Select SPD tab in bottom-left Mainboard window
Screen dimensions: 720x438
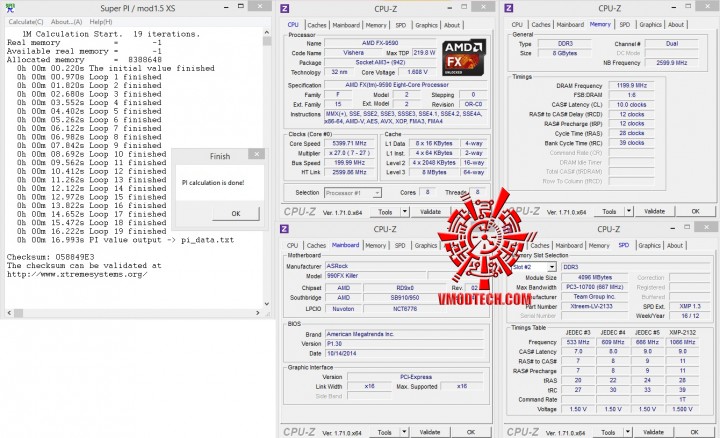[400, 246]
